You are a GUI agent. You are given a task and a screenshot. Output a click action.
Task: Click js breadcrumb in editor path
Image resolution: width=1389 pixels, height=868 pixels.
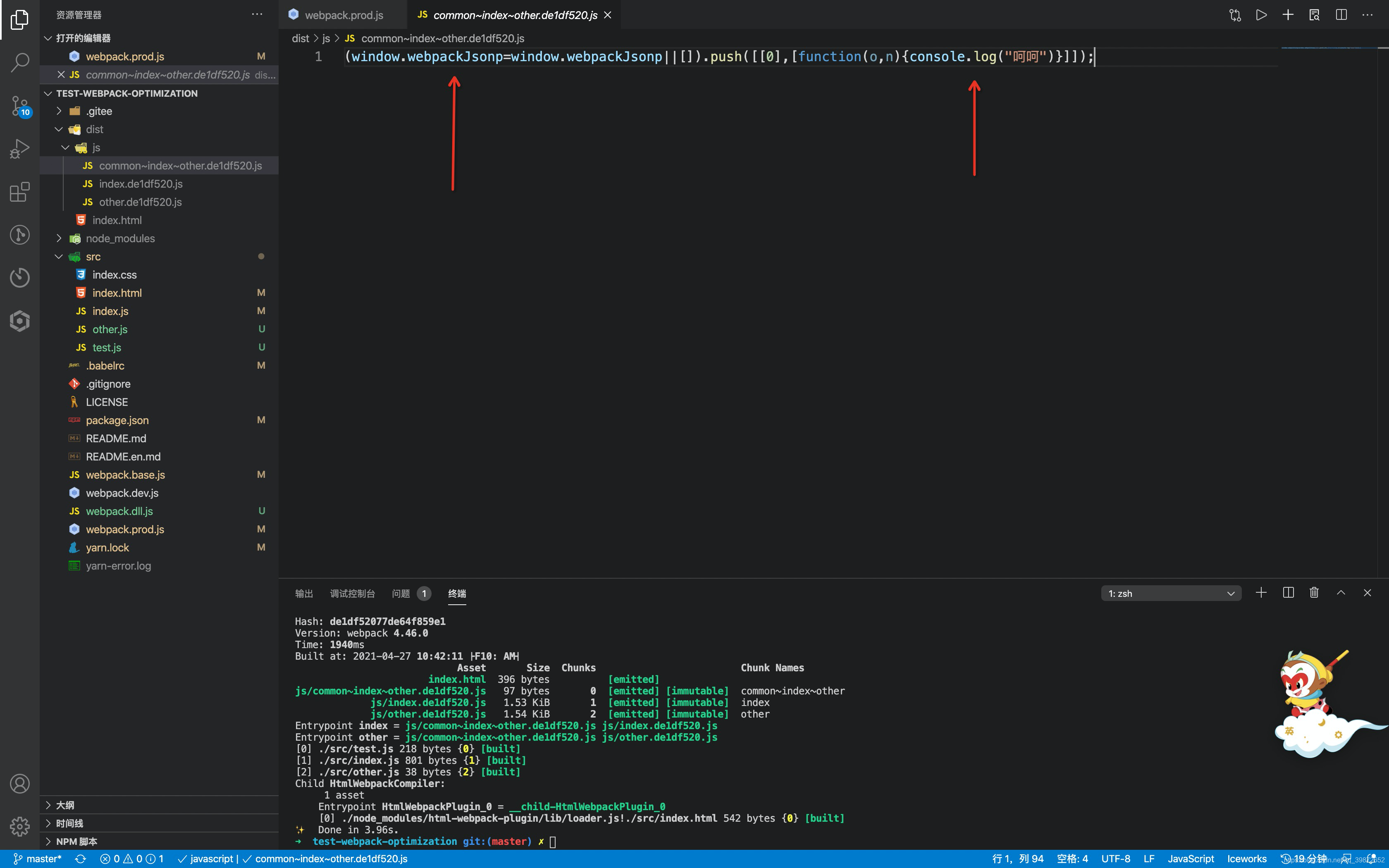coord(326,38)
